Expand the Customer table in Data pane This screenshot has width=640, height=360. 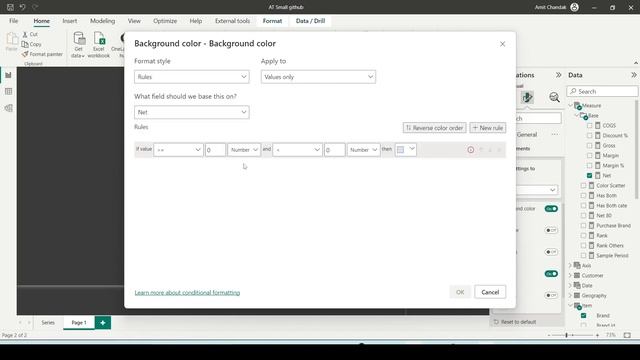point(571,276)
